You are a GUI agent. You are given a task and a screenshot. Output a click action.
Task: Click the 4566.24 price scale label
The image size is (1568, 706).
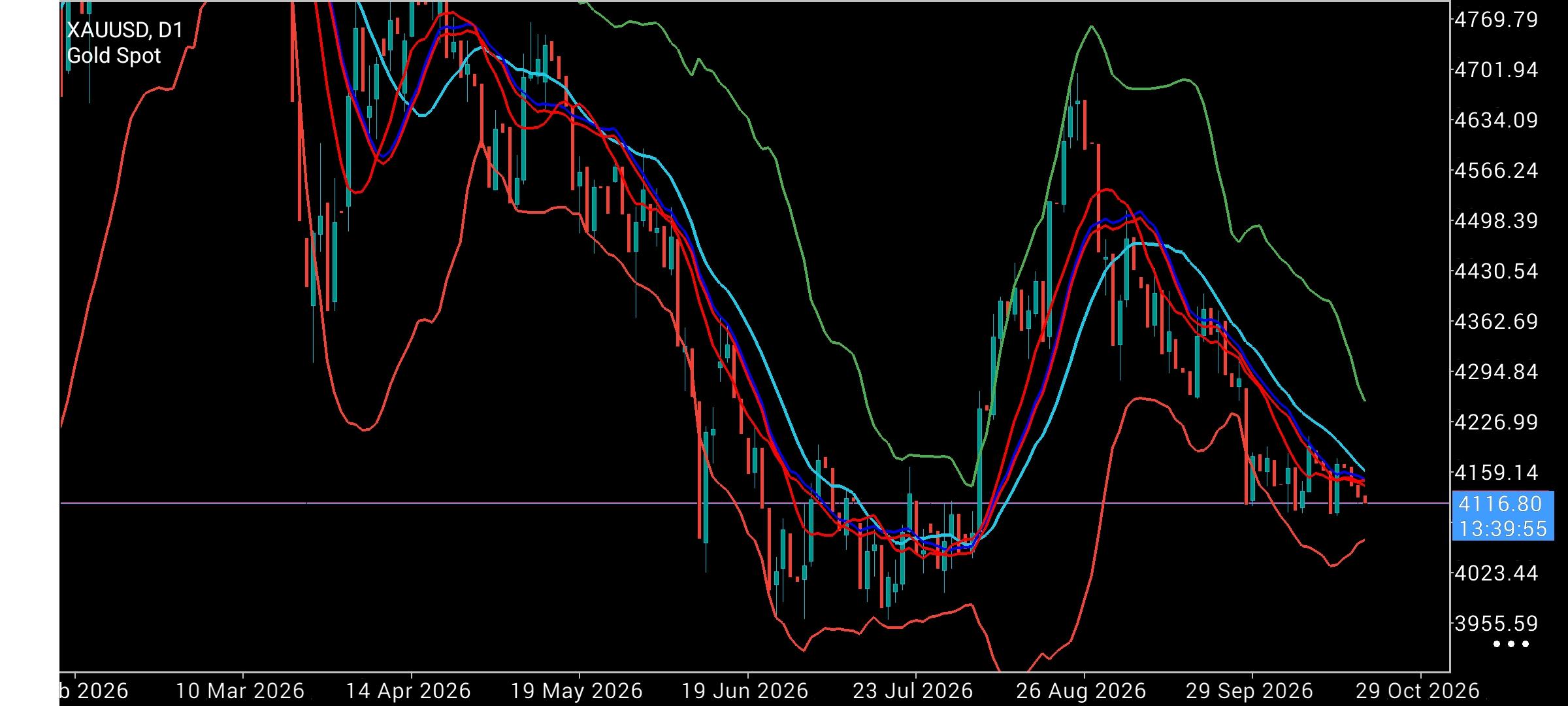click(x=1496, y=171)
